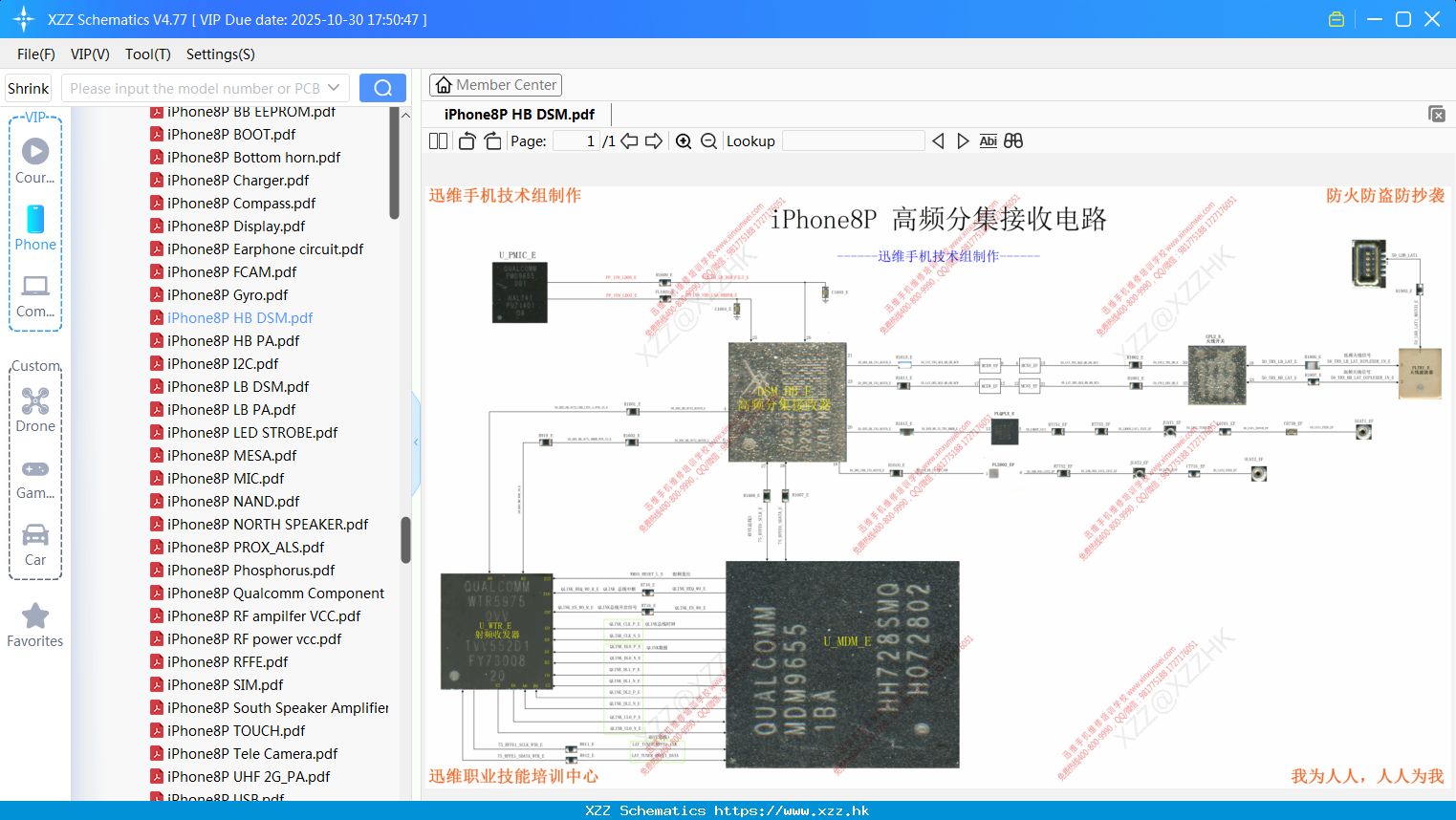Open the File(F) menu
Image resolution: width=1456 pixels, height=820 pixels.
pyautogui.click(x=36, y=54)
